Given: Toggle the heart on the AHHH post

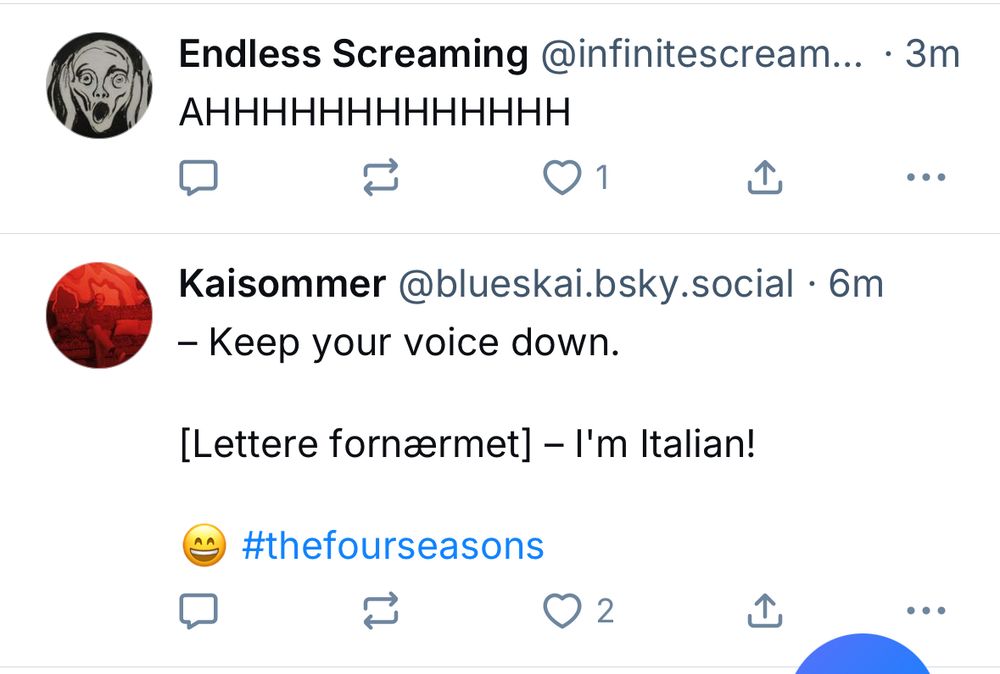Looking at the screenshot, I should click(x=563, y=176).
